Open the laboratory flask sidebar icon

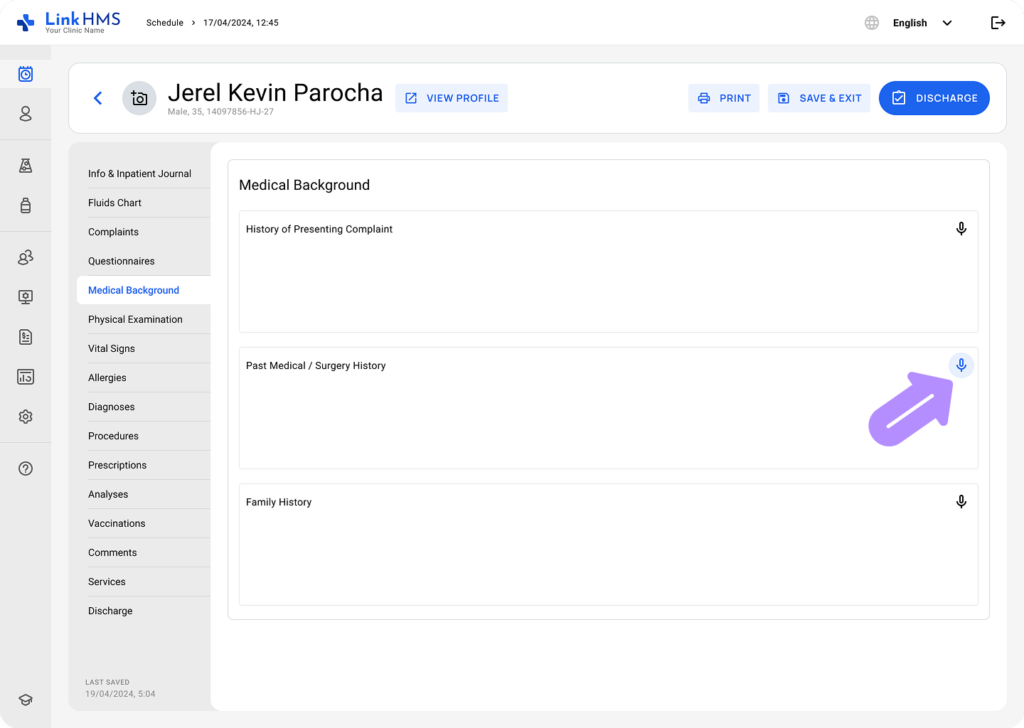[25, 166]
